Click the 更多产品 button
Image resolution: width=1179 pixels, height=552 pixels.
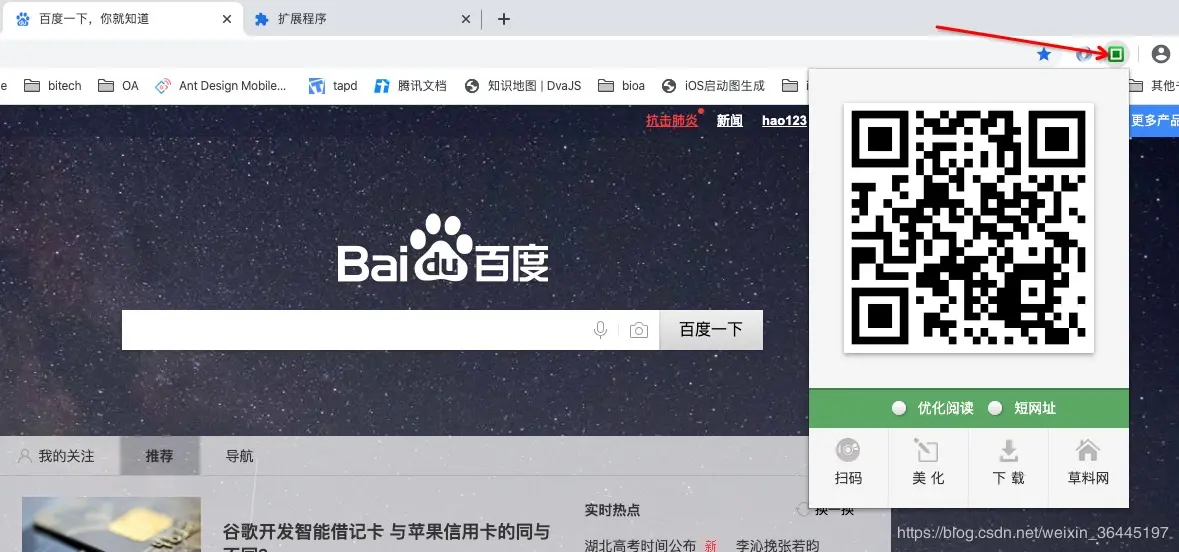(x=1154, y=120)
